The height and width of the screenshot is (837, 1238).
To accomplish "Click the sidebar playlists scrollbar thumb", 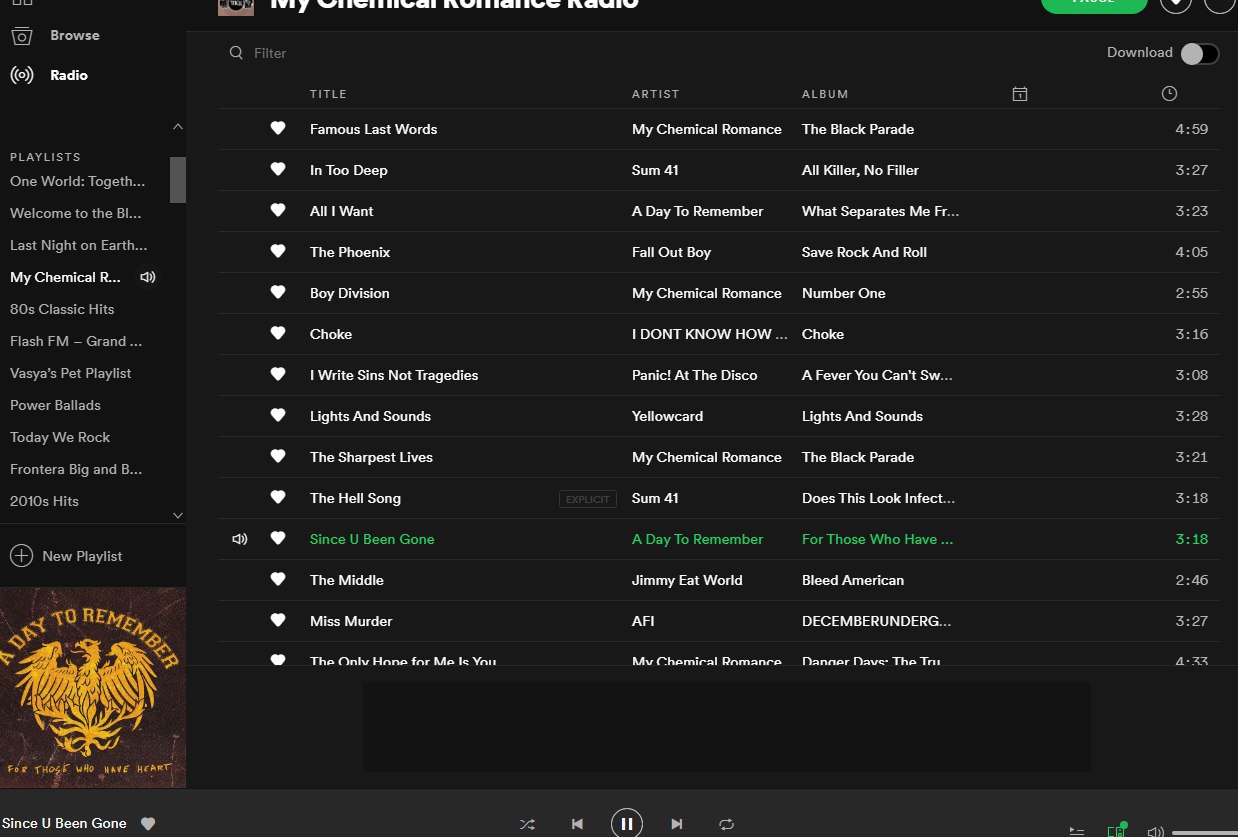I will coord(178,180).
